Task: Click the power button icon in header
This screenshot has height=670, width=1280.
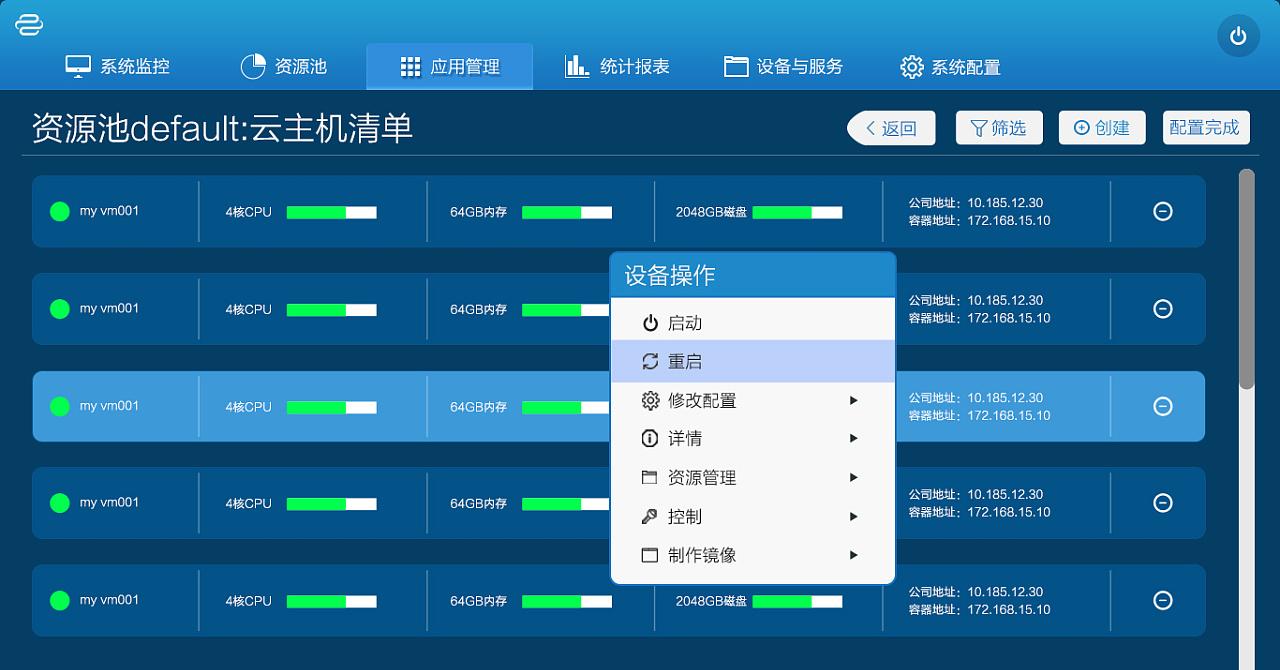Action: pyautogui.click(x=1238, y=36)
